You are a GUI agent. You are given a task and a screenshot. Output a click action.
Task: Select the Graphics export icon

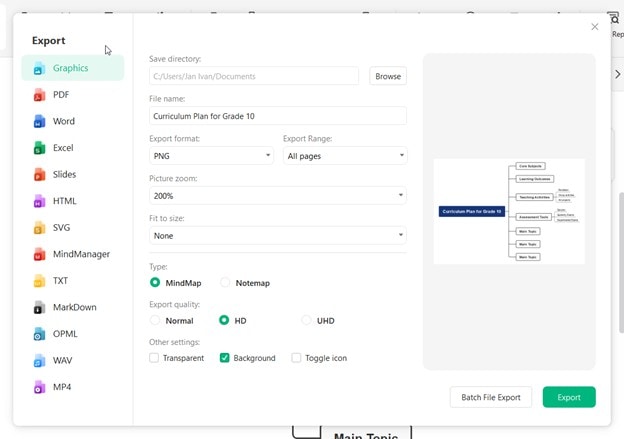coord(39,68)
